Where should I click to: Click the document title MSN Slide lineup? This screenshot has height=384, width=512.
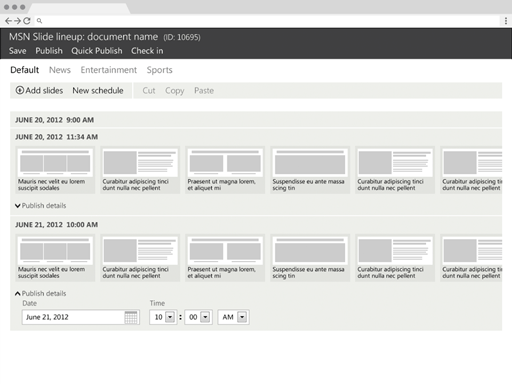pos(83,37)
